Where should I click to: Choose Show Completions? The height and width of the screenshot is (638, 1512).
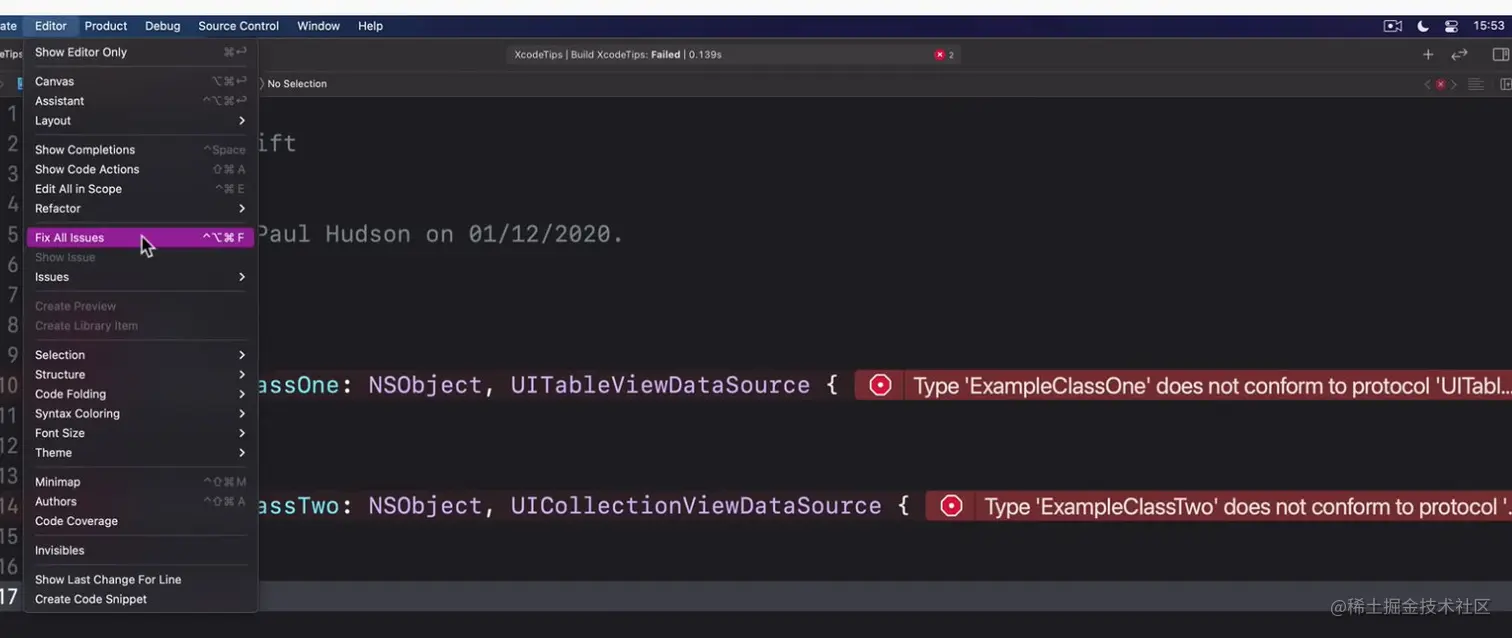[x=140, y=150]
